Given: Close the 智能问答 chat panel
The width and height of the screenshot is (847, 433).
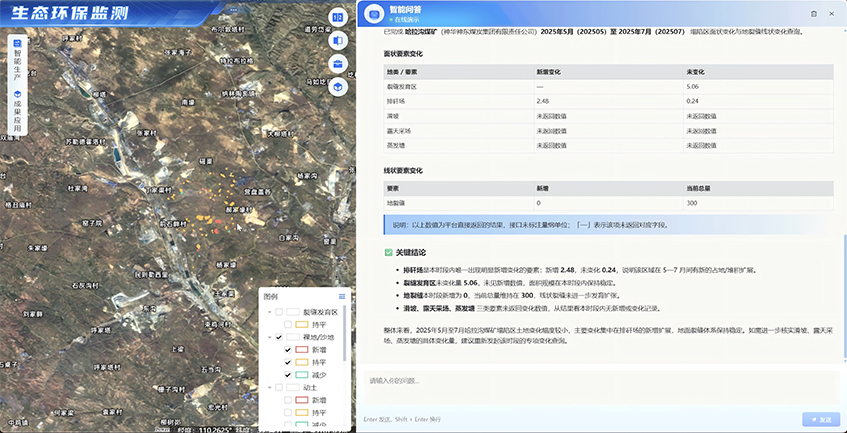Looking at the screenshot, I should tap(831, 14).
